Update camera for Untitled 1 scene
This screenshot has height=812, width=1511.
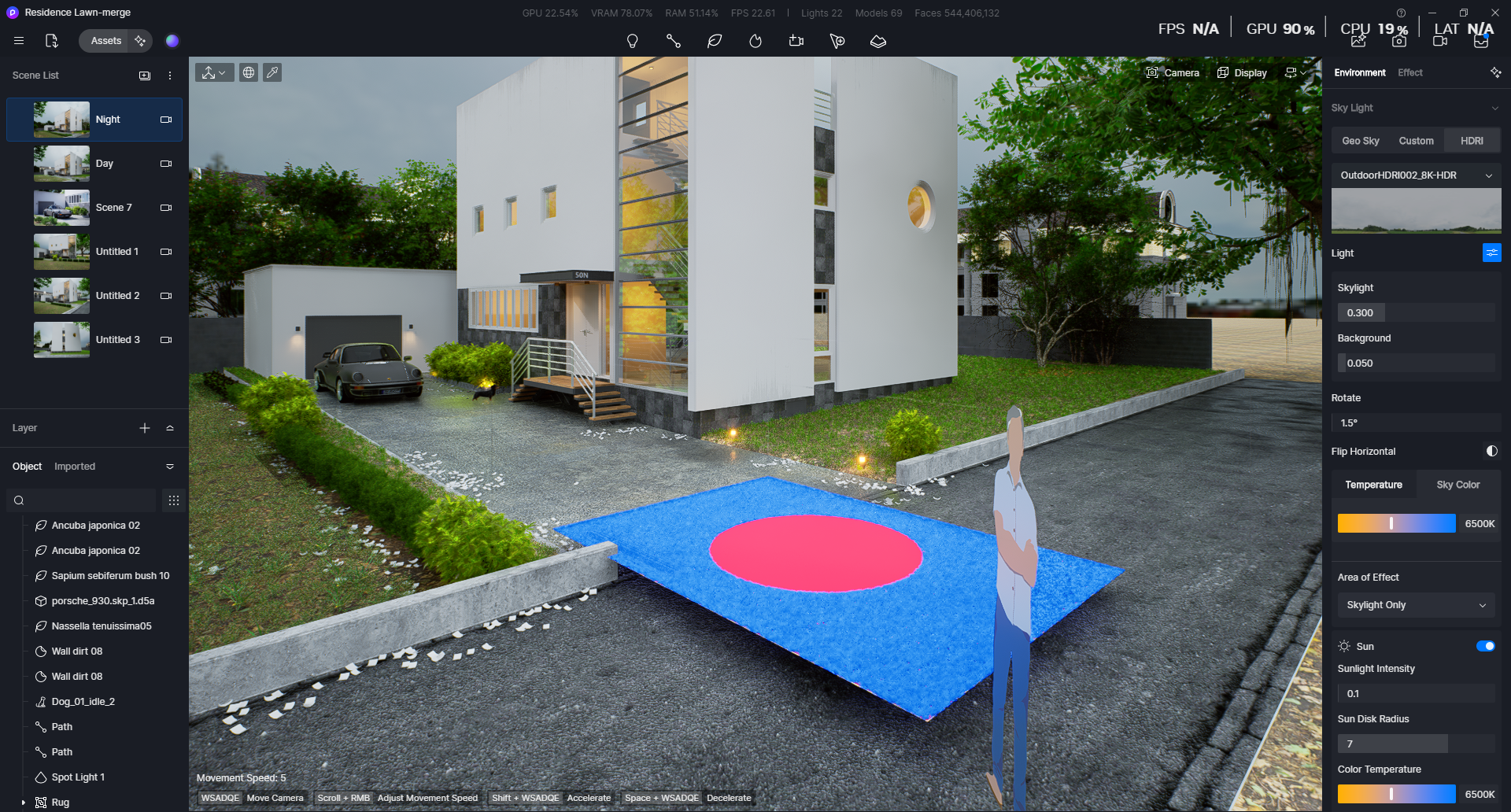(x=166, y=252)
